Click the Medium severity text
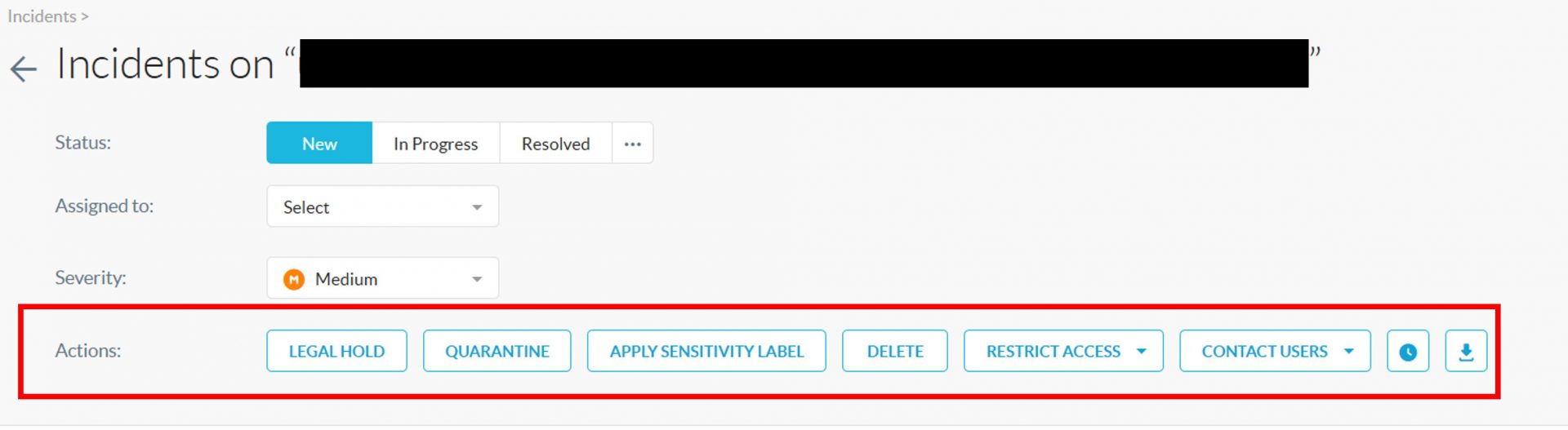This screenshot has width=1568, height=430. 346,279
